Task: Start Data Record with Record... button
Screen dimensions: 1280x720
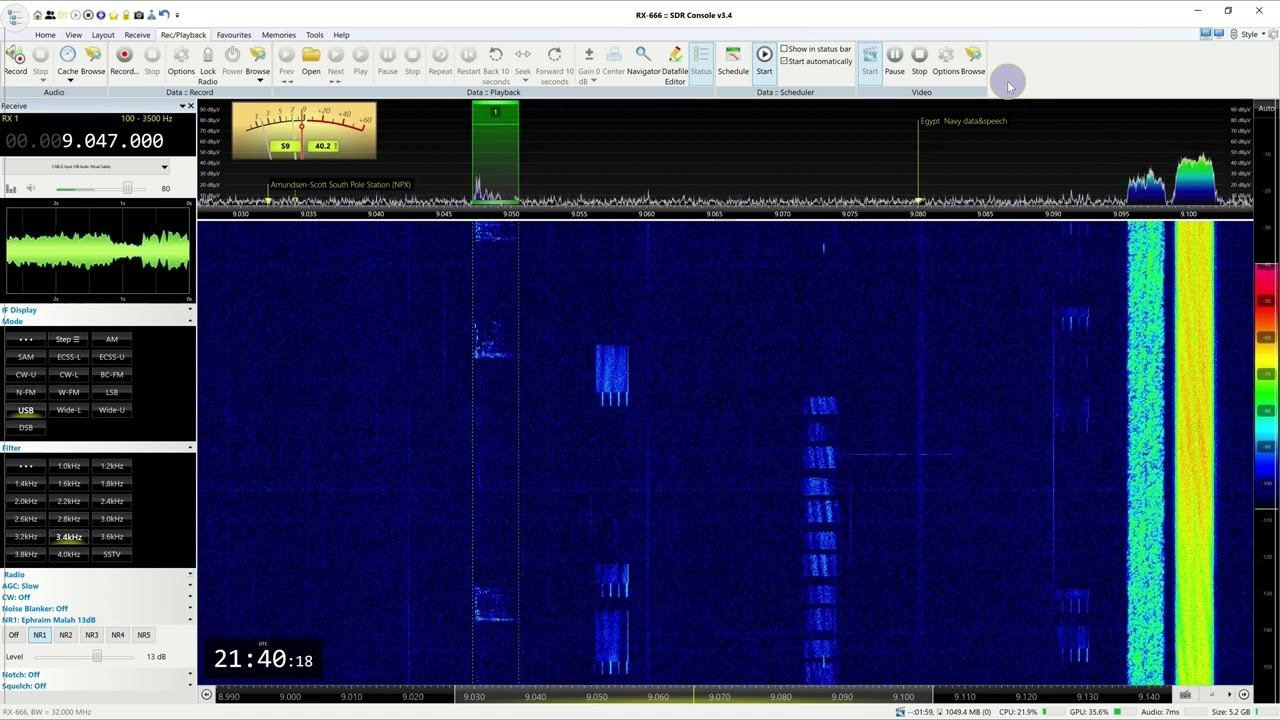Action: [124, 60]
